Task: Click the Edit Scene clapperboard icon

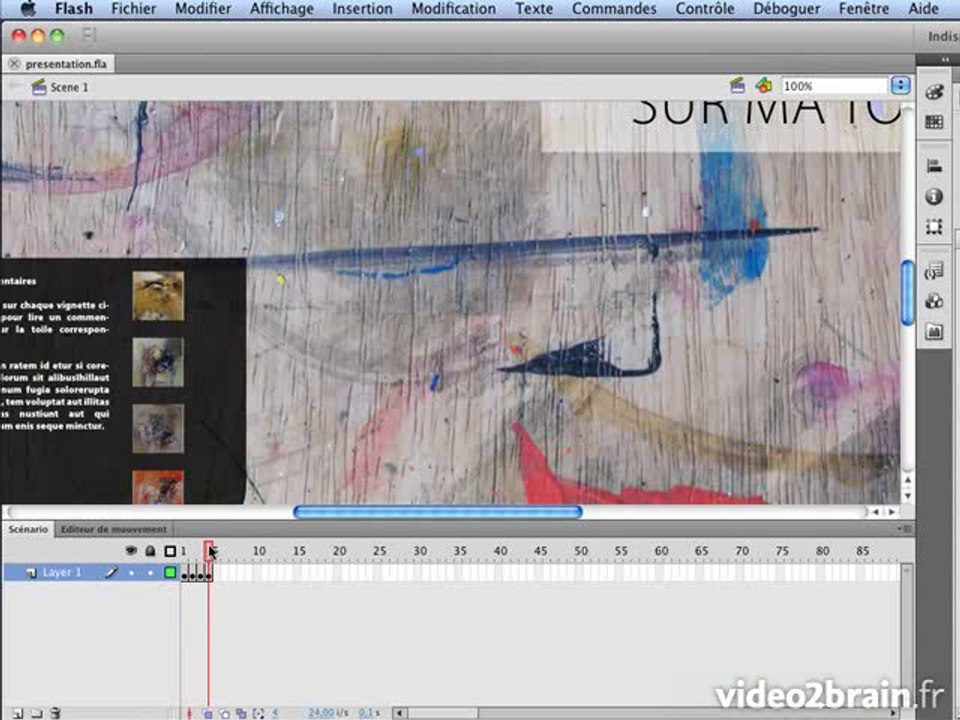Action: point(738,86)
